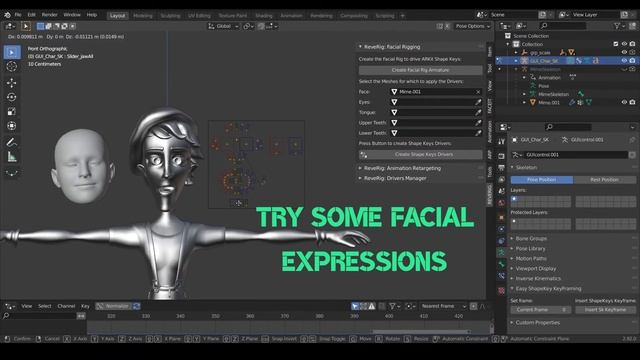Expand the Viewport Display panel

(x=512, y=269)
